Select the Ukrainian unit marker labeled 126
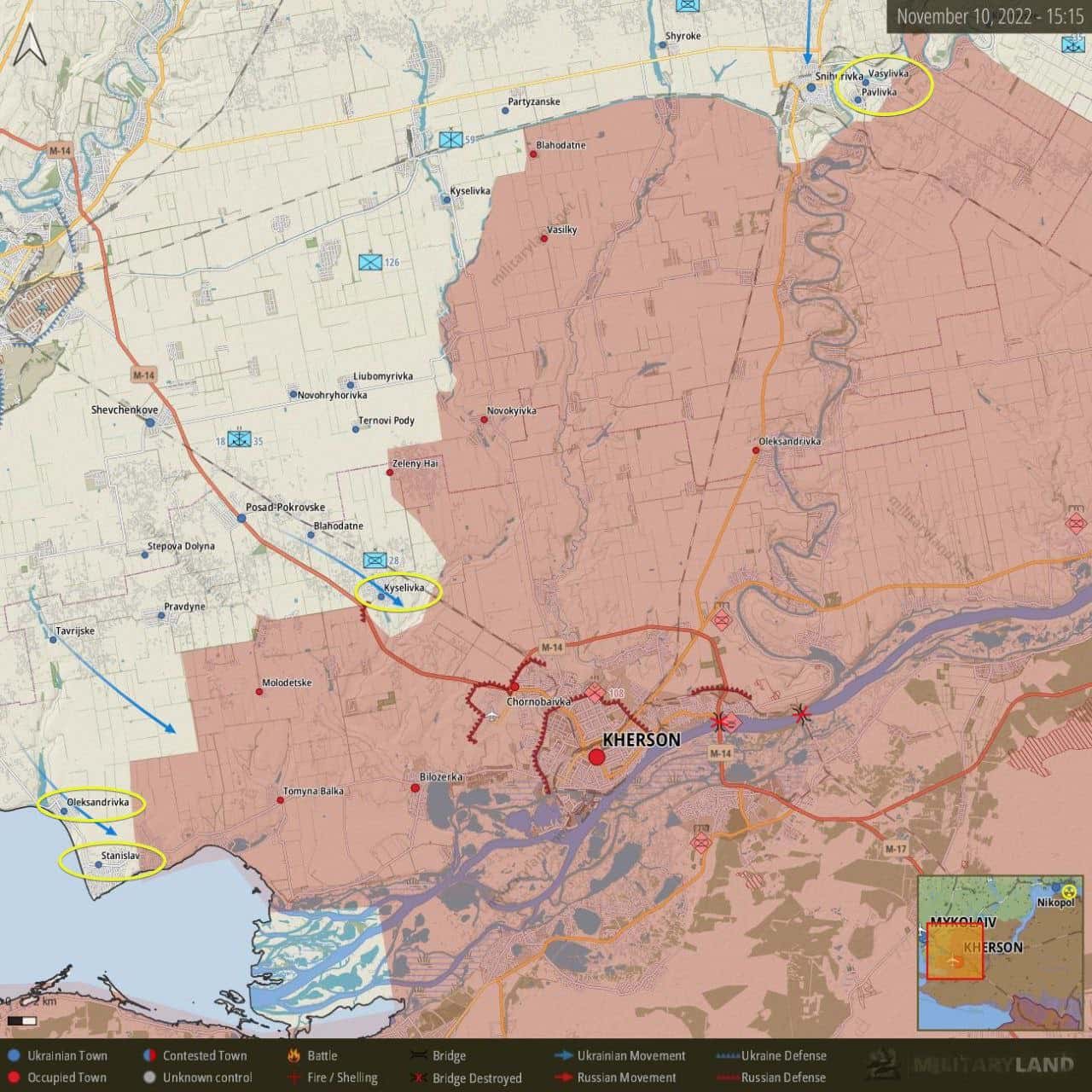Viewport: 1092px width, 1092px height. pos(370,261)
